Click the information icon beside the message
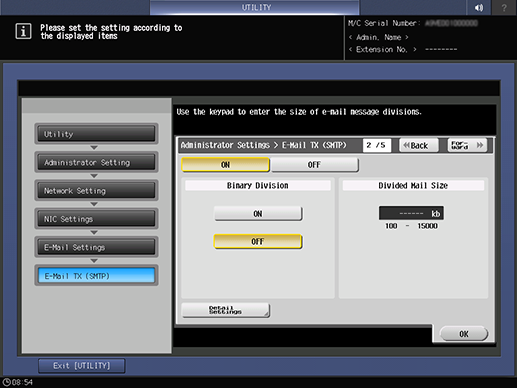This screenshot has height=388, width=517. click(23, 32)
